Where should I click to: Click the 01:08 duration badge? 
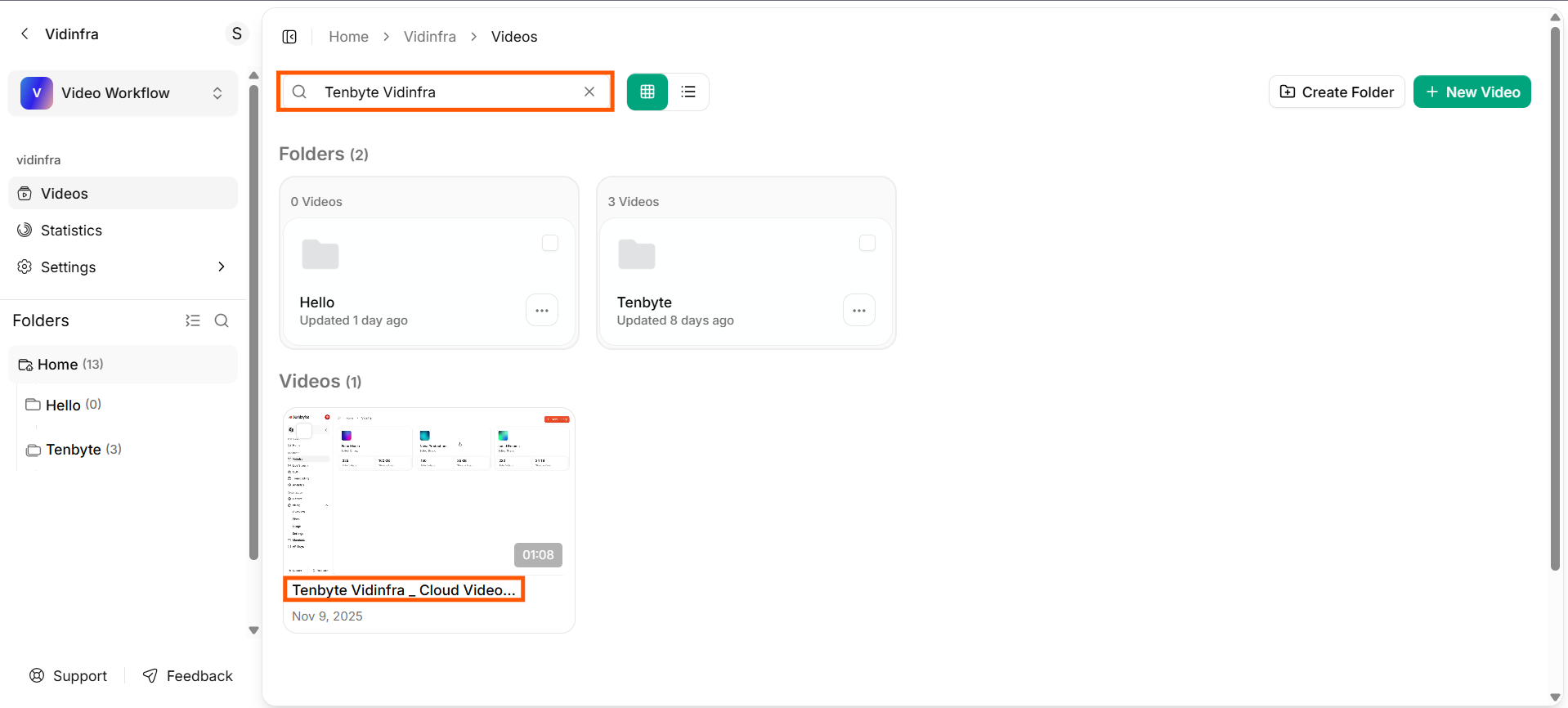tap(538, 555)
